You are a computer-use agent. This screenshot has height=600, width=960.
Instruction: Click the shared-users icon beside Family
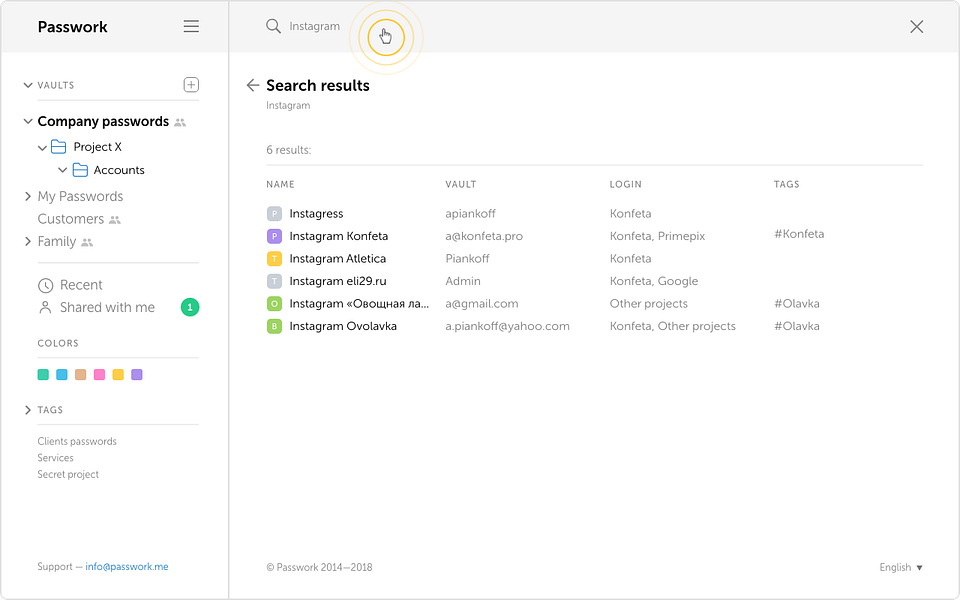pyautogui.click(x=87, y=242)
